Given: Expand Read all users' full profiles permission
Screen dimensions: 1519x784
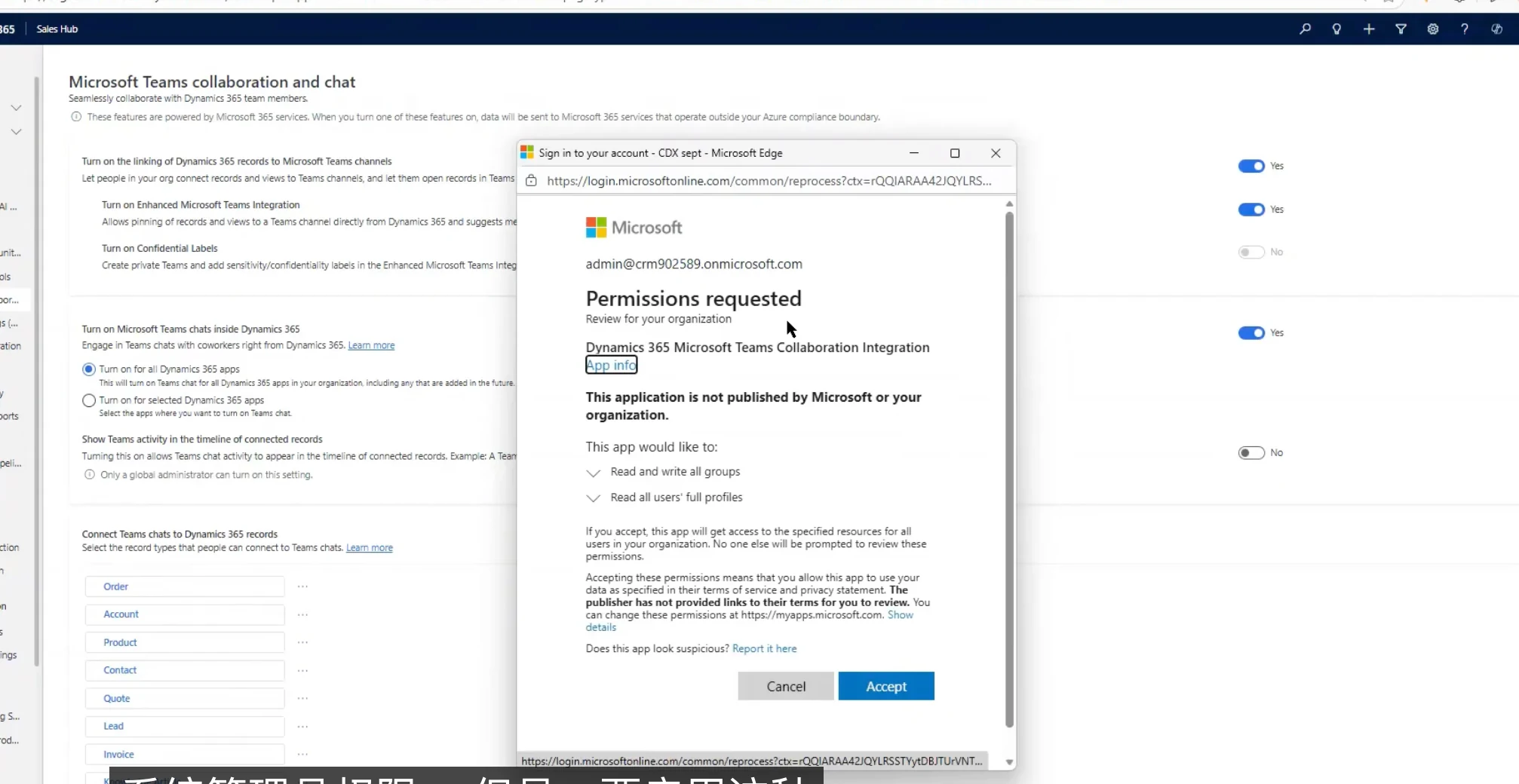Looking at the screenshot, I should [594, 498].
